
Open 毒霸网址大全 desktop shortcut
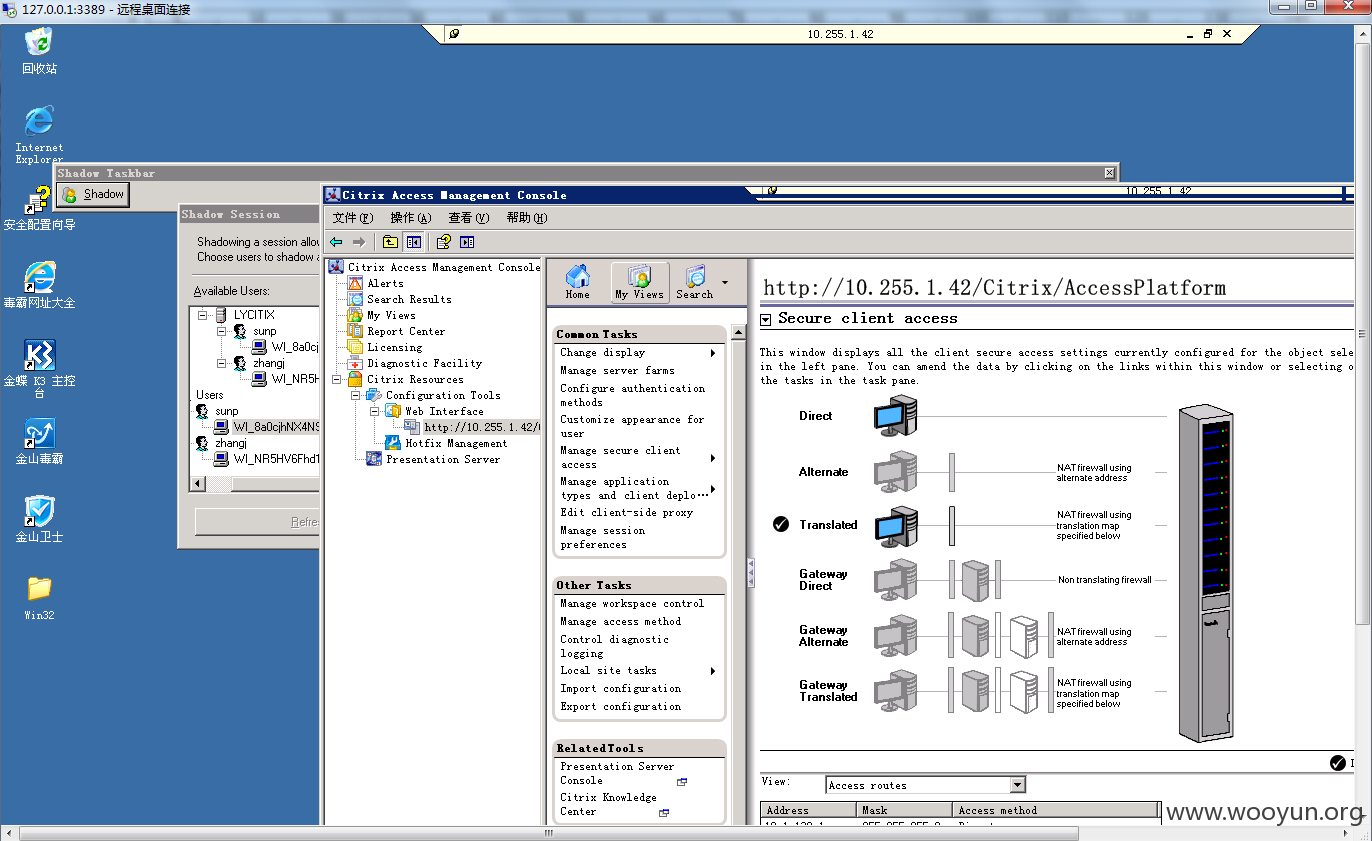tap(39, 285)
